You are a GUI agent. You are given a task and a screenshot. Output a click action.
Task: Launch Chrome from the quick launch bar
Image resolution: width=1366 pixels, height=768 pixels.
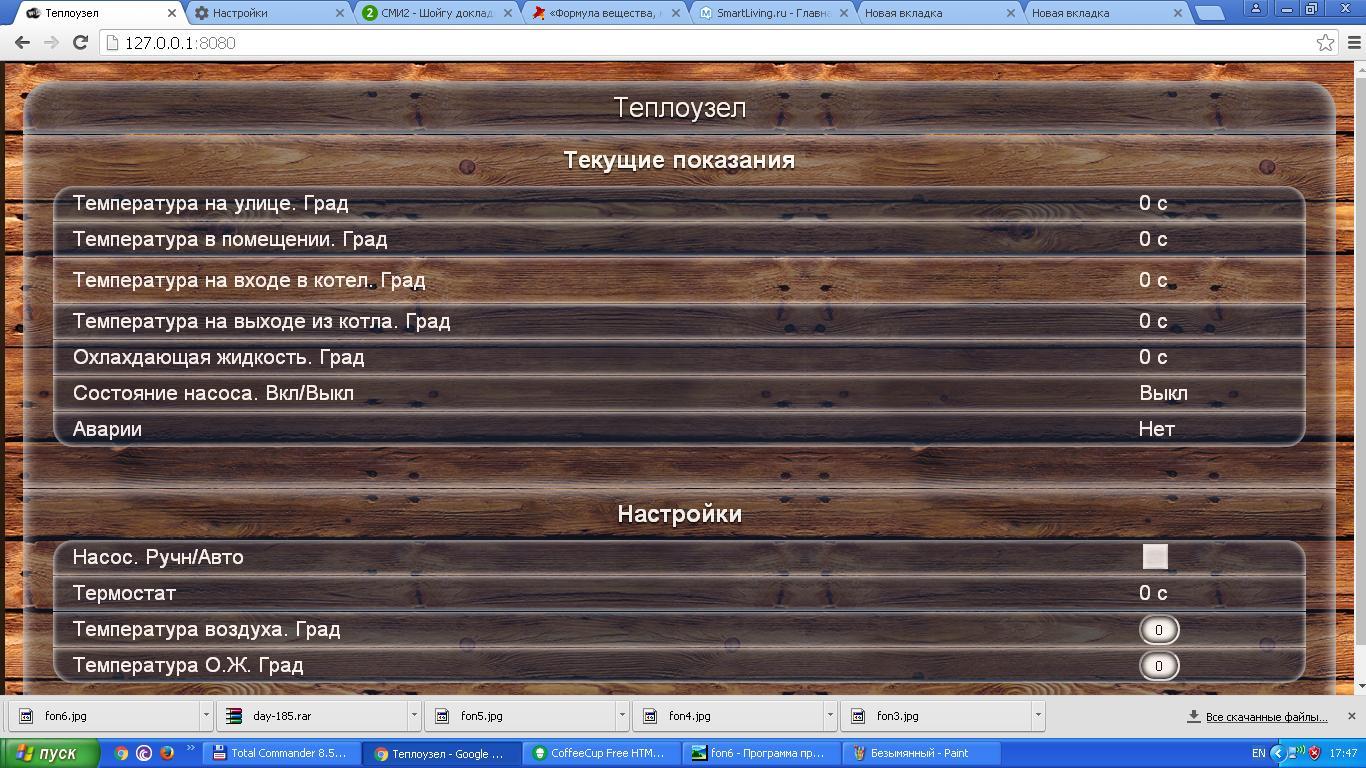[x=121, y=753]
